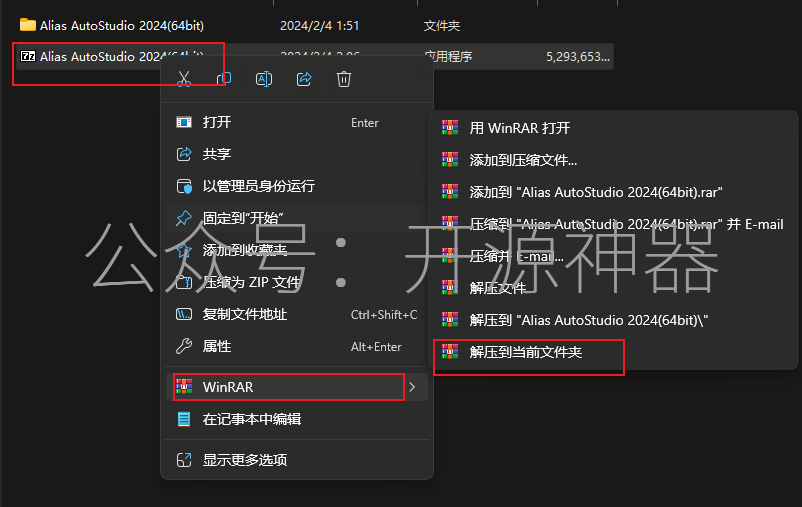The height and width of the screenshot is (507, 802).
Task: Choose 压缩到 rar 并 E-mail option
Action: coord(613,224)
